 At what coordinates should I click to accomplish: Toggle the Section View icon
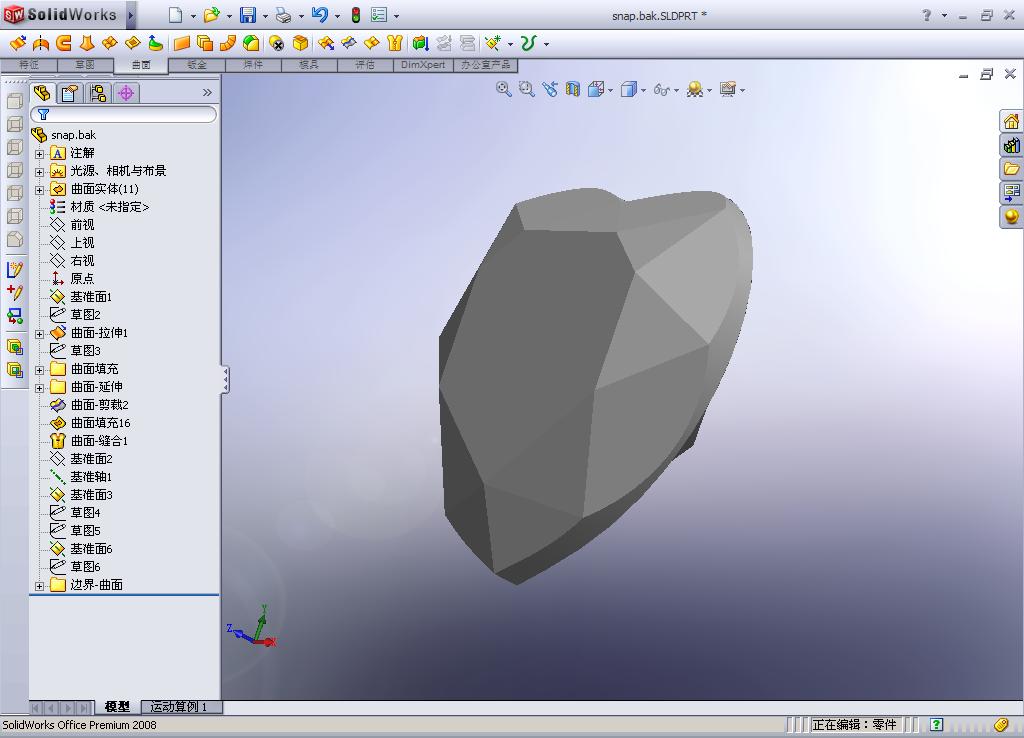tap(573, 89)
